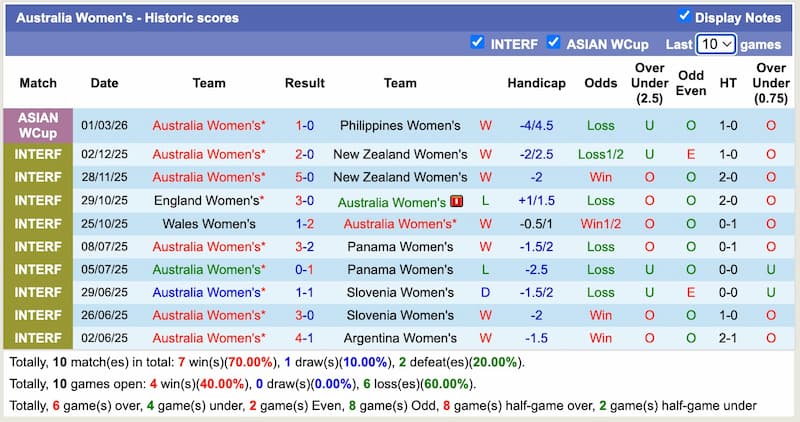Screen dimensions: 800x422
Task: Click the Odds column header
Action: click(601, 83)
